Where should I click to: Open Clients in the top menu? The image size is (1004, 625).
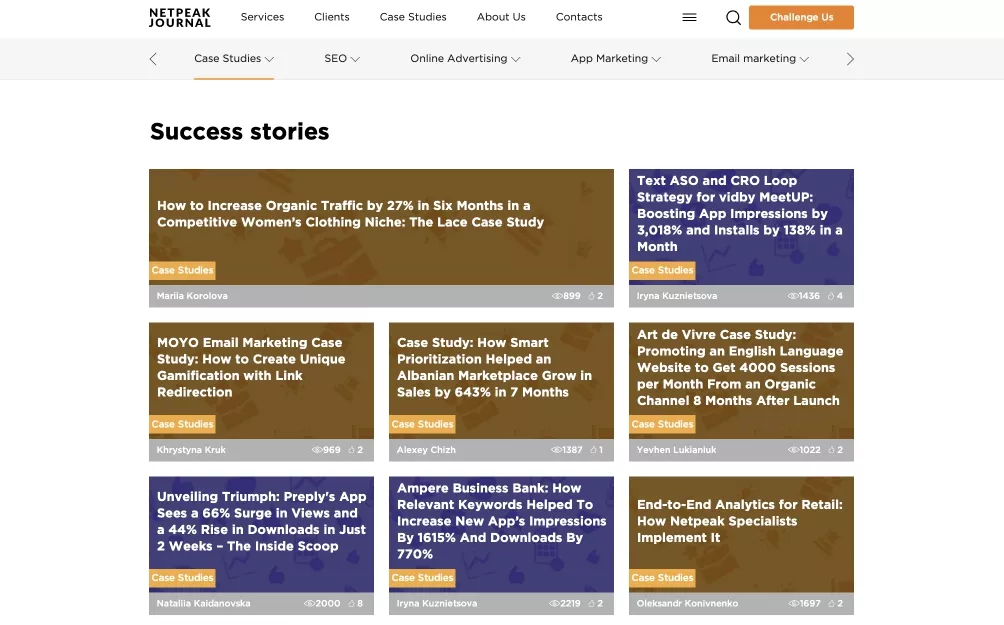pos(332,17)
